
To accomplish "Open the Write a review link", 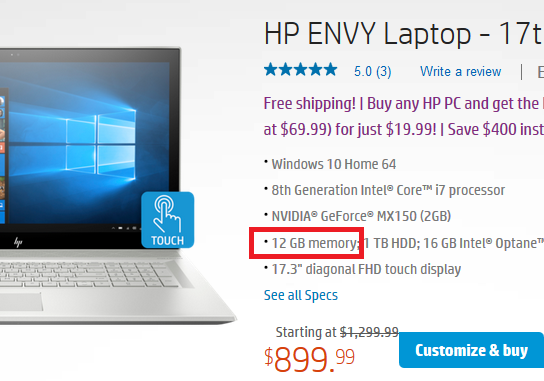I will 460,71.
